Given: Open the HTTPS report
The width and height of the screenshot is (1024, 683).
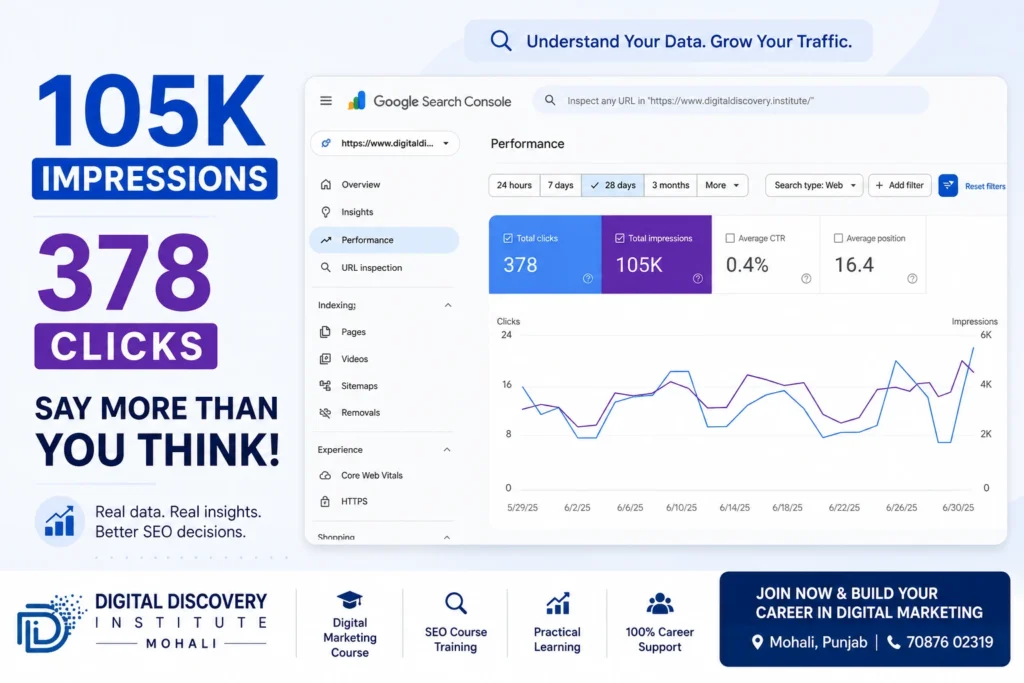Looking at the screenshot, I should coord(384,501).
